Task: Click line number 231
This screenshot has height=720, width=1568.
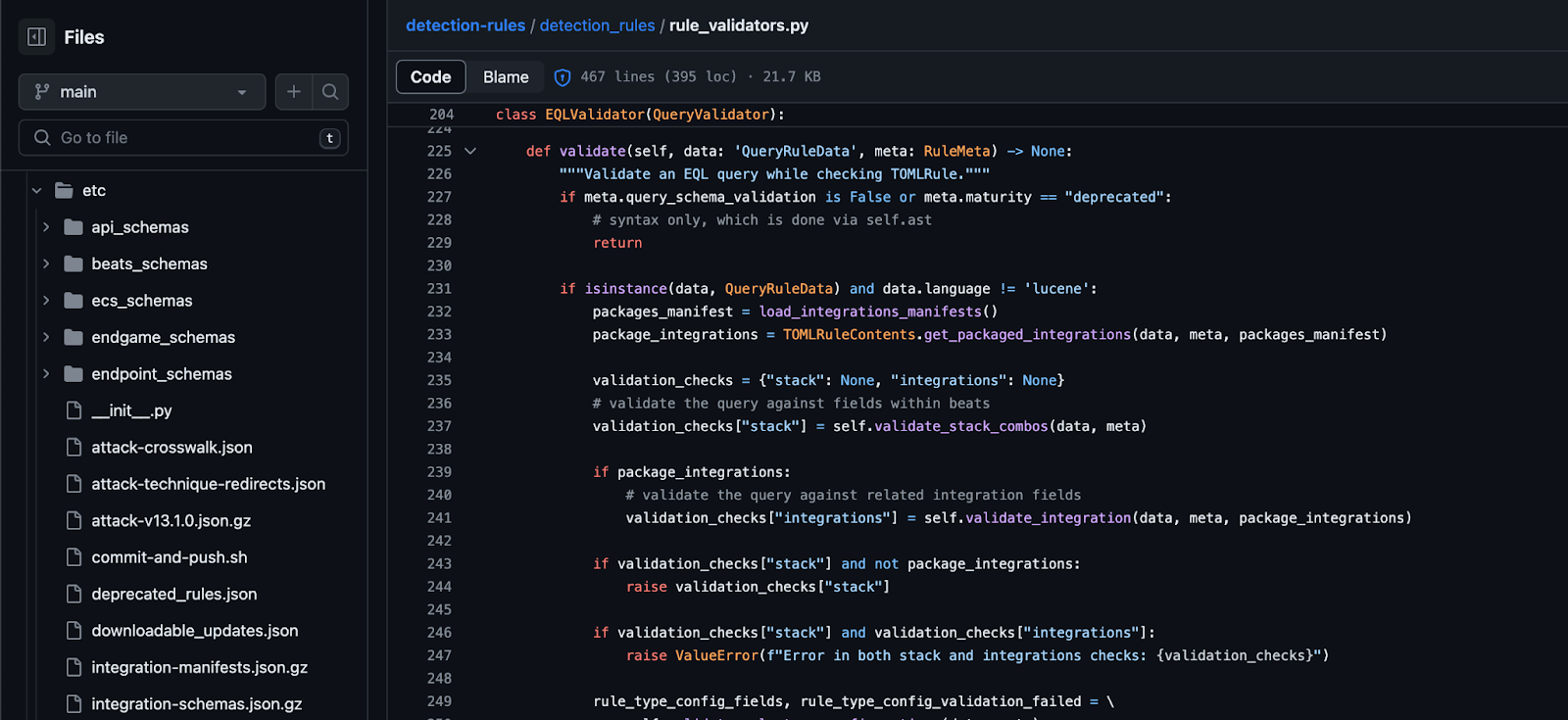Action: (439, 289)
